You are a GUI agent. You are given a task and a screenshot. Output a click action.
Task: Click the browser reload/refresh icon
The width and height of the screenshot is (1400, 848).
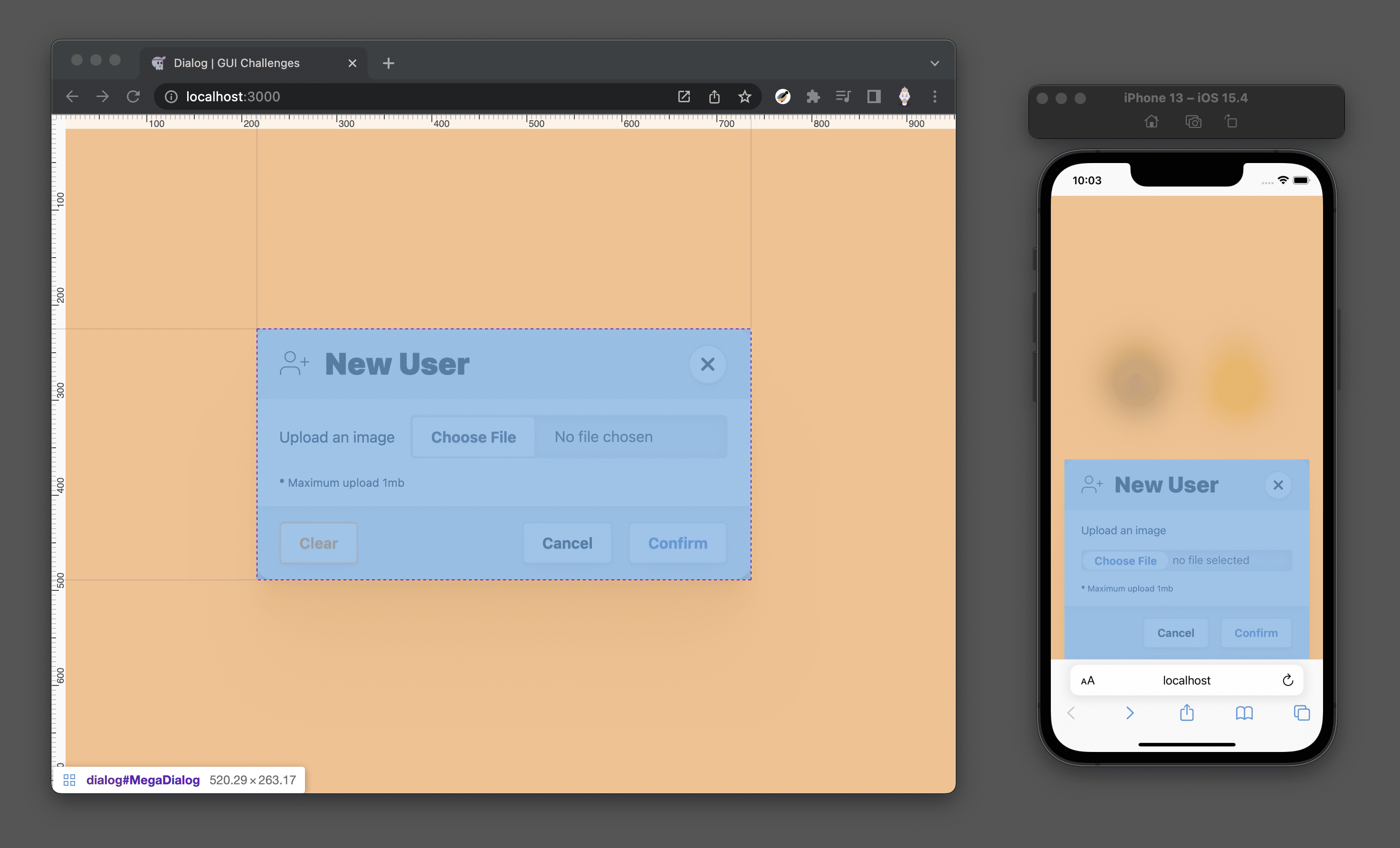[x=135, y=96]
